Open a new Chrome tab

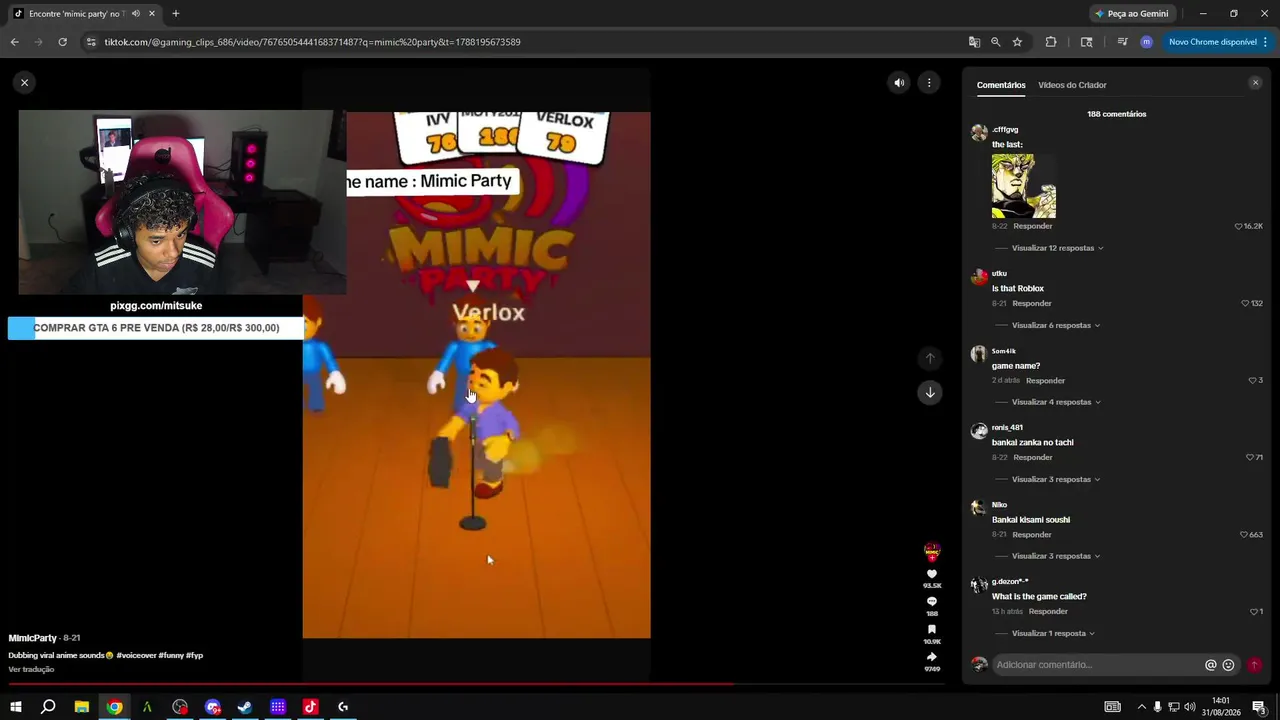(175, 14)
